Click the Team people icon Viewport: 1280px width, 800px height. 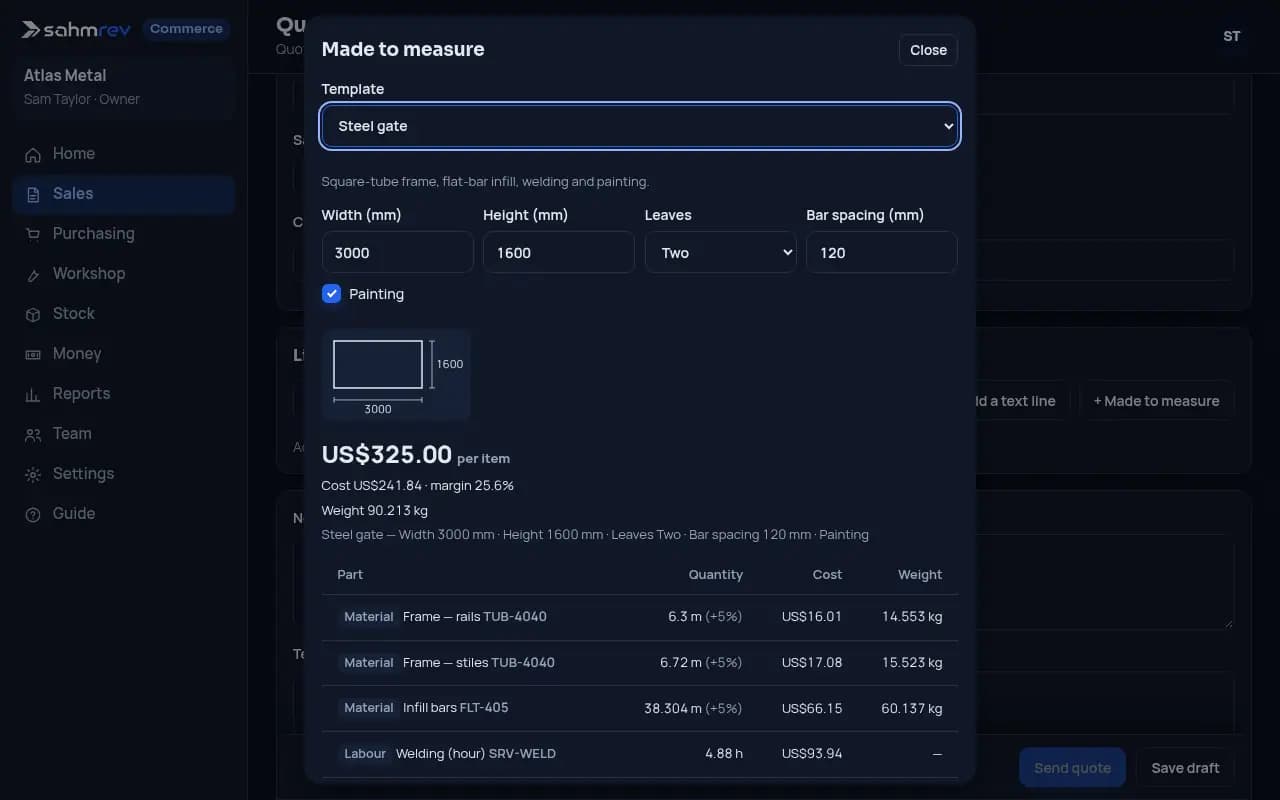tap(33, 434)
